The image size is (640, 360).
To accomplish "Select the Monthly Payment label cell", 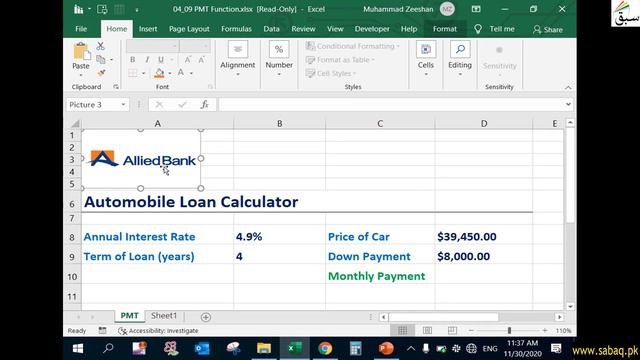I will [380, 276].
